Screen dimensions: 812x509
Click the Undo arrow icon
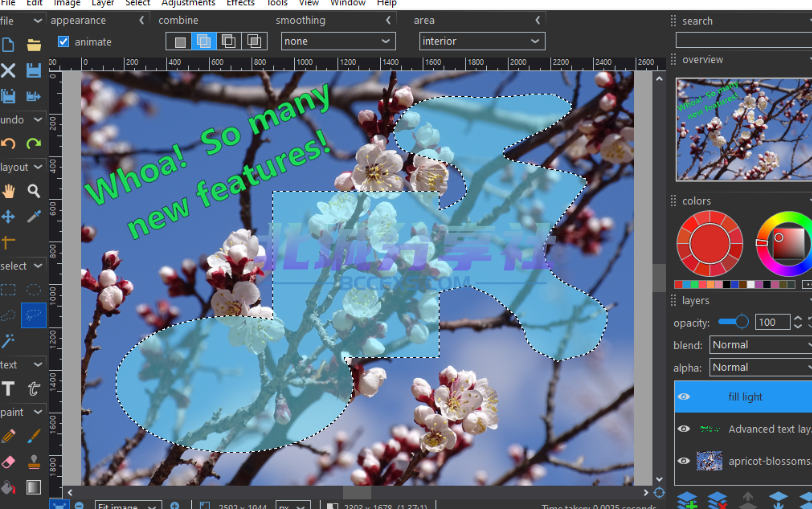click(x=8, y=143)
